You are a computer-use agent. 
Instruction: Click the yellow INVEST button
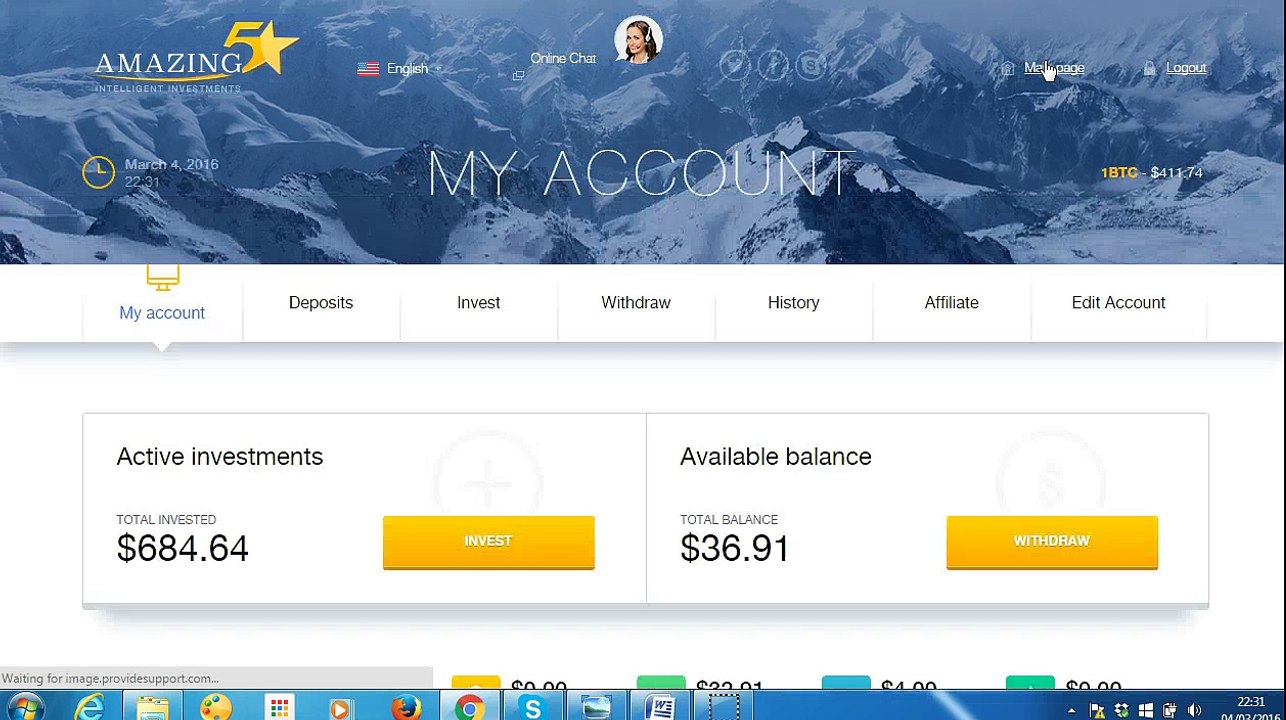pos(488,542)
